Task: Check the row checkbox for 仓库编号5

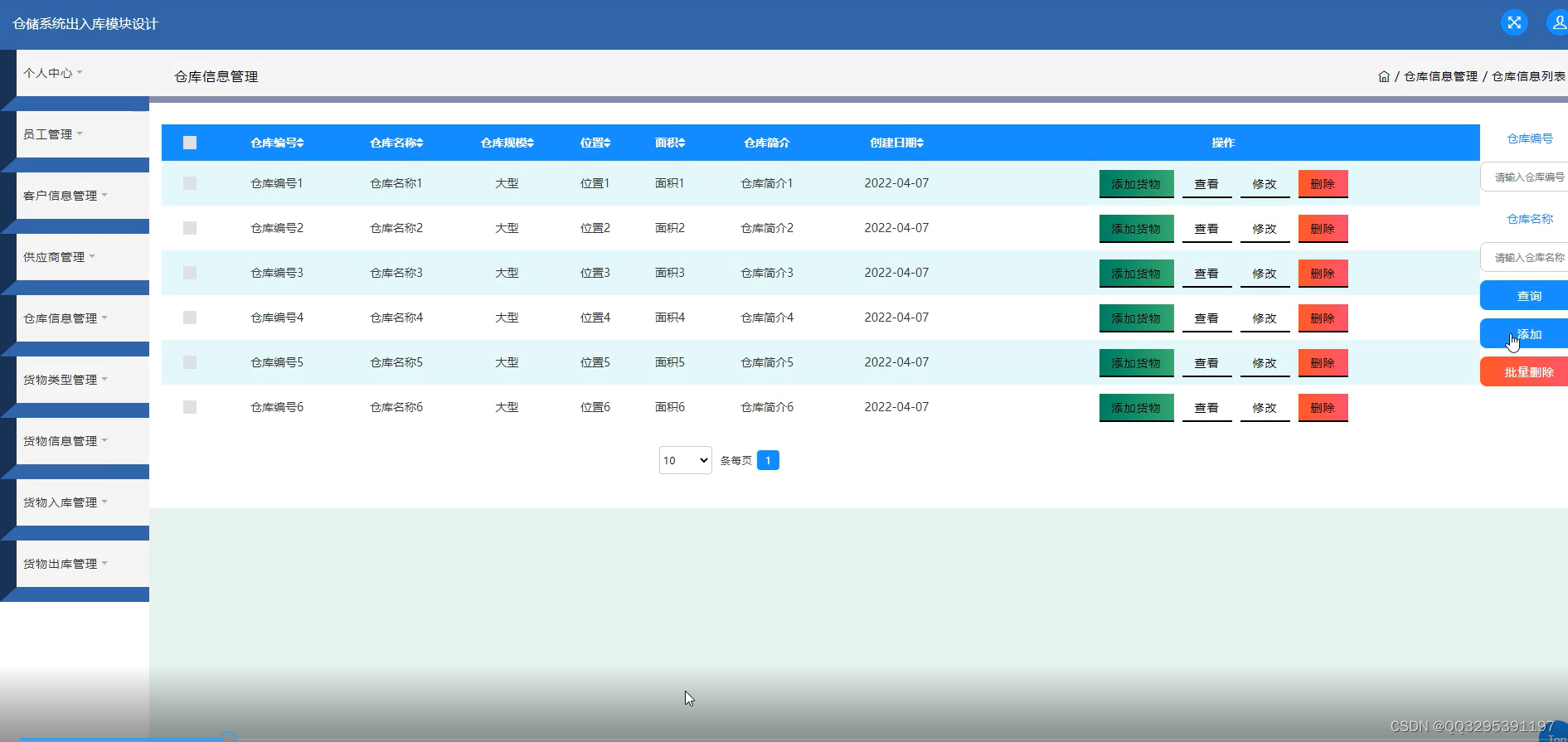Action: 190,362
